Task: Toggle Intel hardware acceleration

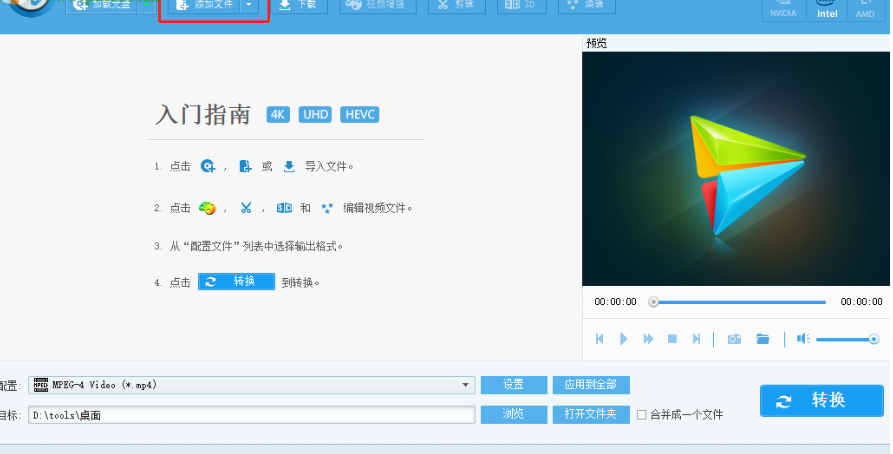Action: point(827,10)
